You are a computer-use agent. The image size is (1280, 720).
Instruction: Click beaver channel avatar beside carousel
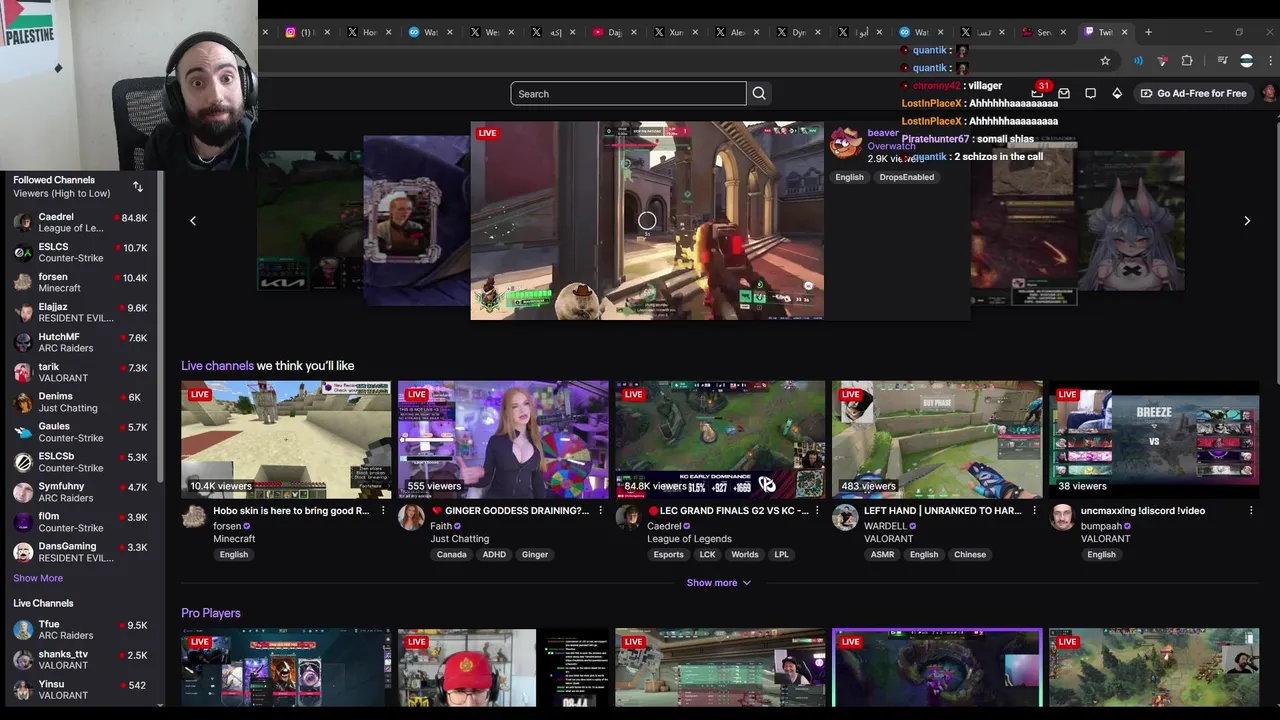tap(846, 144)
